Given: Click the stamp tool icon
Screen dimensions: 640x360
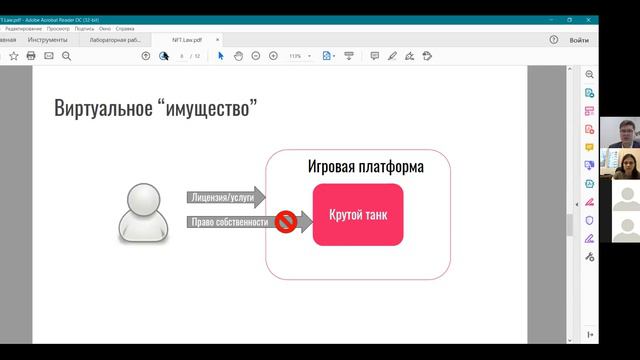Looking at the screenshot, I should (x=427, y=56).
